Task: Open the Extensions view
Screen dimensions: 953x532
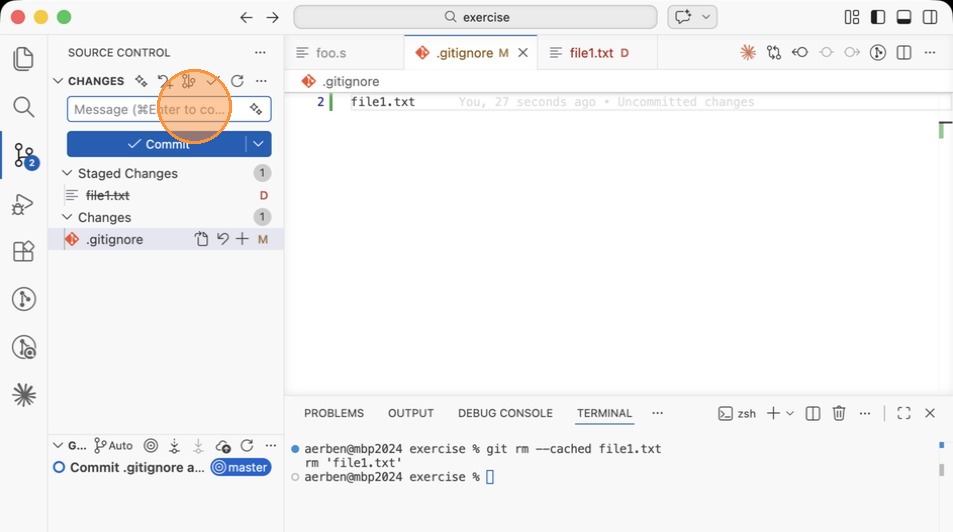Action: (x=23, y=252)
